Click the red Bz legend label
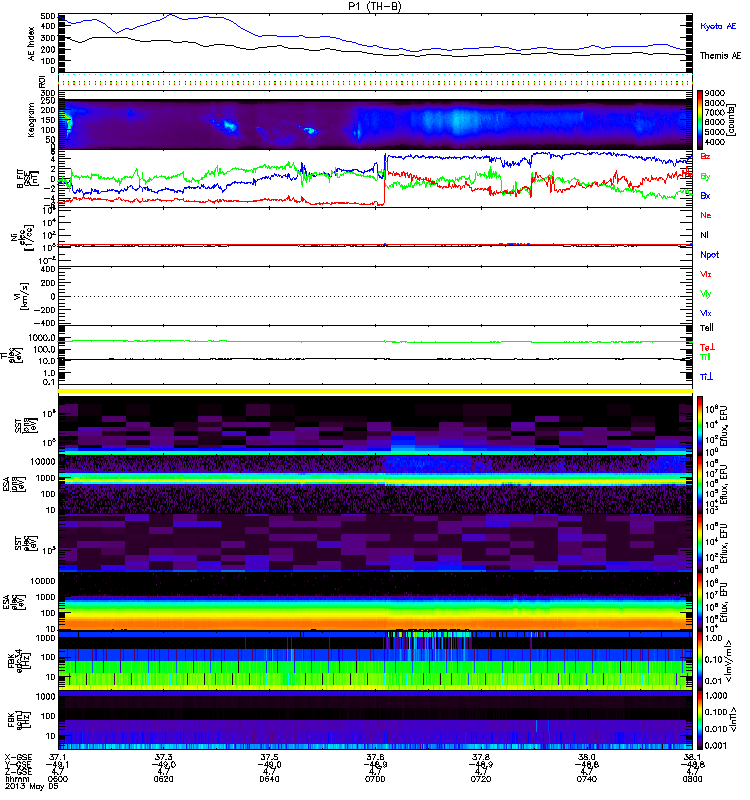 click(705, 156)
